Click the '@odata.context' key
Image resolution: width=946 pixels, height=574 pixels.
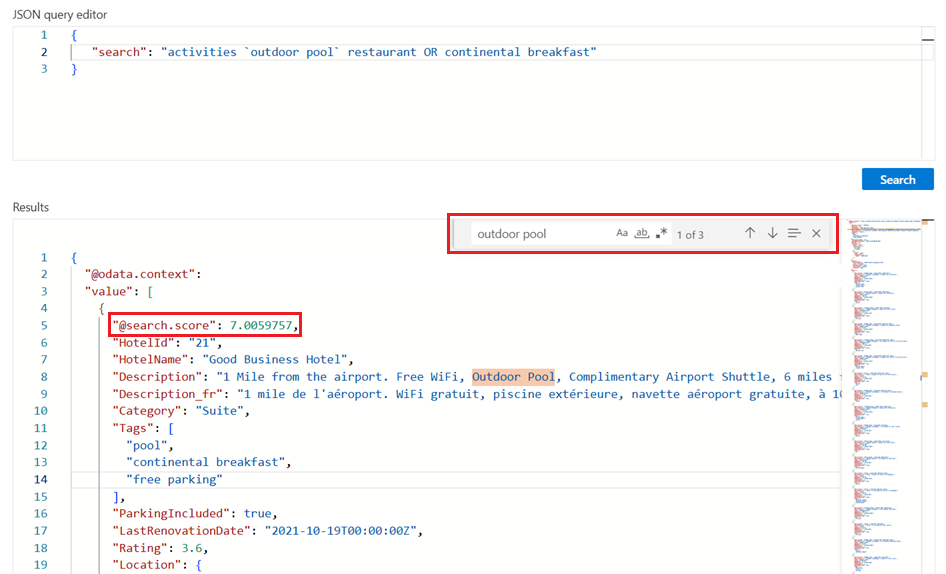point(140,274)
